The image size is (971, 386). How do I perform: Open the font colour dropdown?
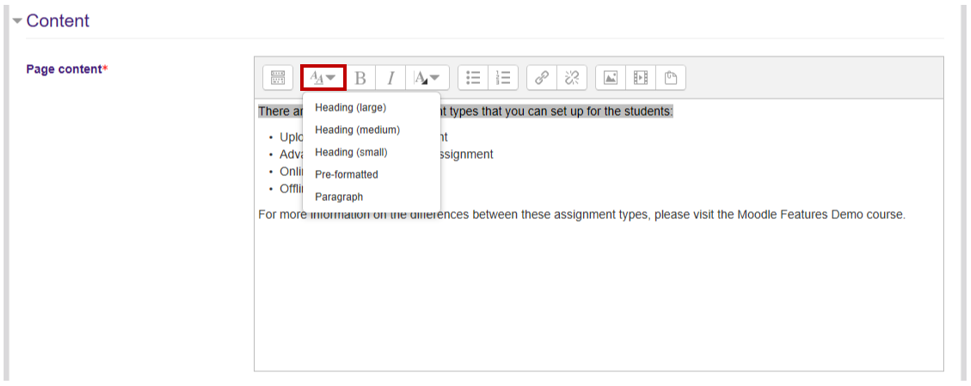coord(427,78)
